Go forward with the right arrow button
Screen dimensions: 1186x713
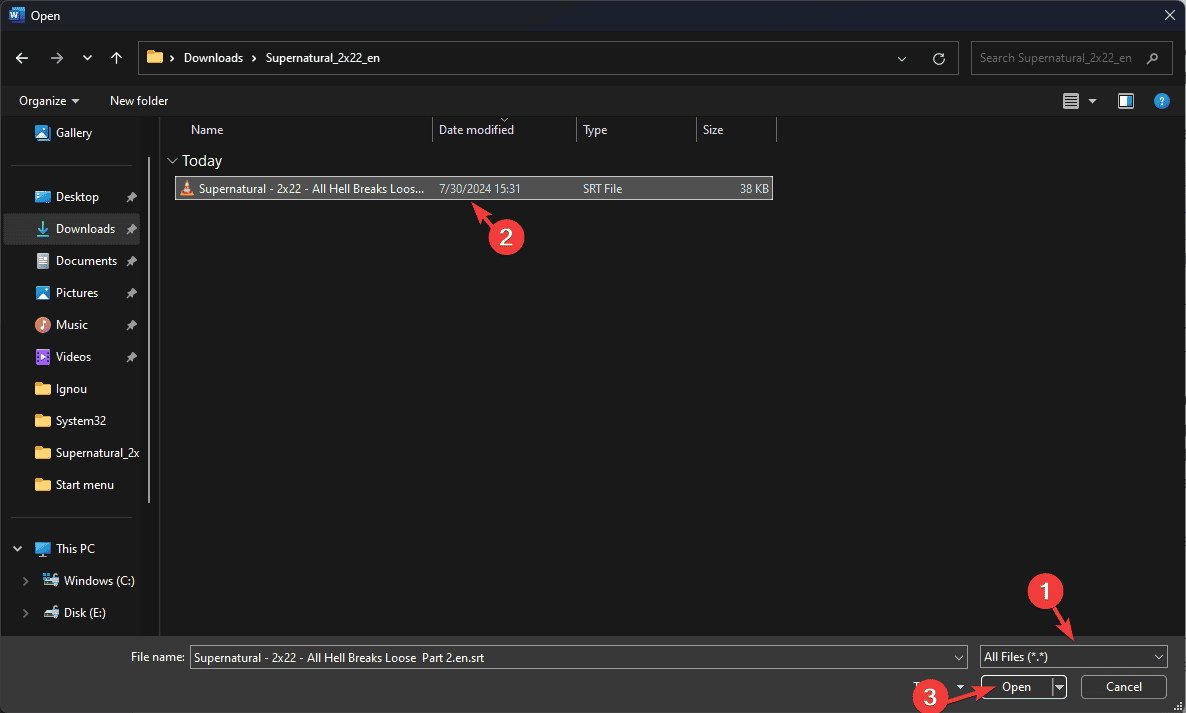pyautogui.click(x=57, y=58)
